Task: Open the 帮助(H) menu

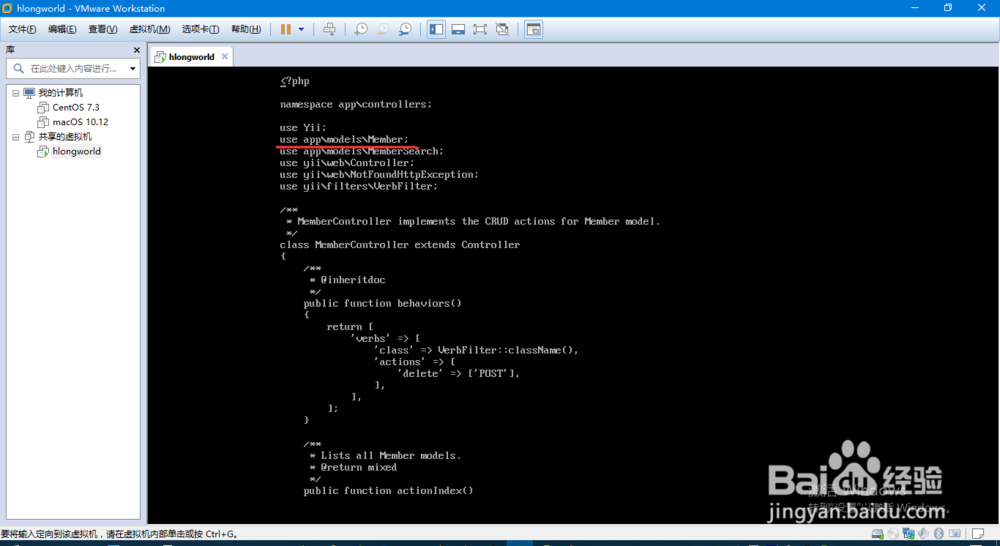Action: pos(246,29)
